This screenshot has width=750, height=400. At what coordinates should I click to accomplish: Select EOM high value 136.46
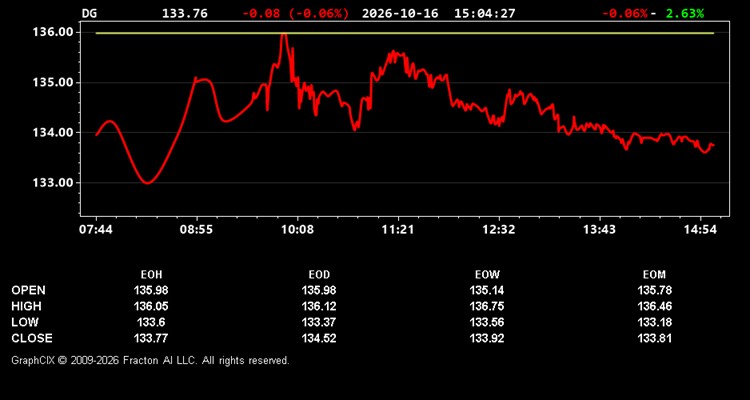[654, 306]
